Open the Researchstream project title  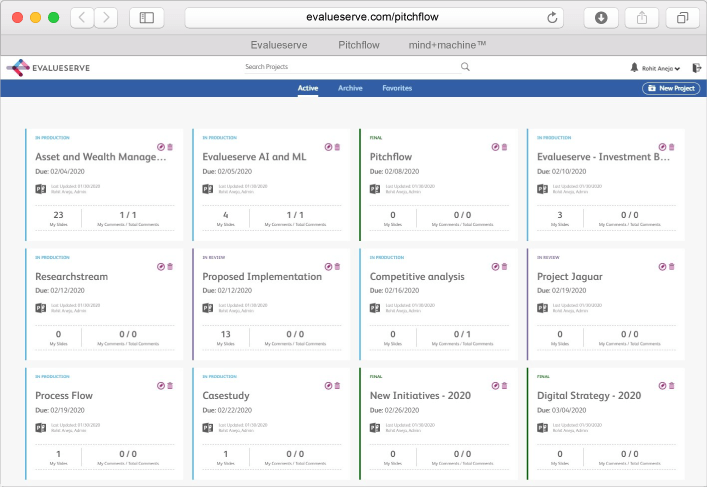pyautogui.click(x=72, y=276)
